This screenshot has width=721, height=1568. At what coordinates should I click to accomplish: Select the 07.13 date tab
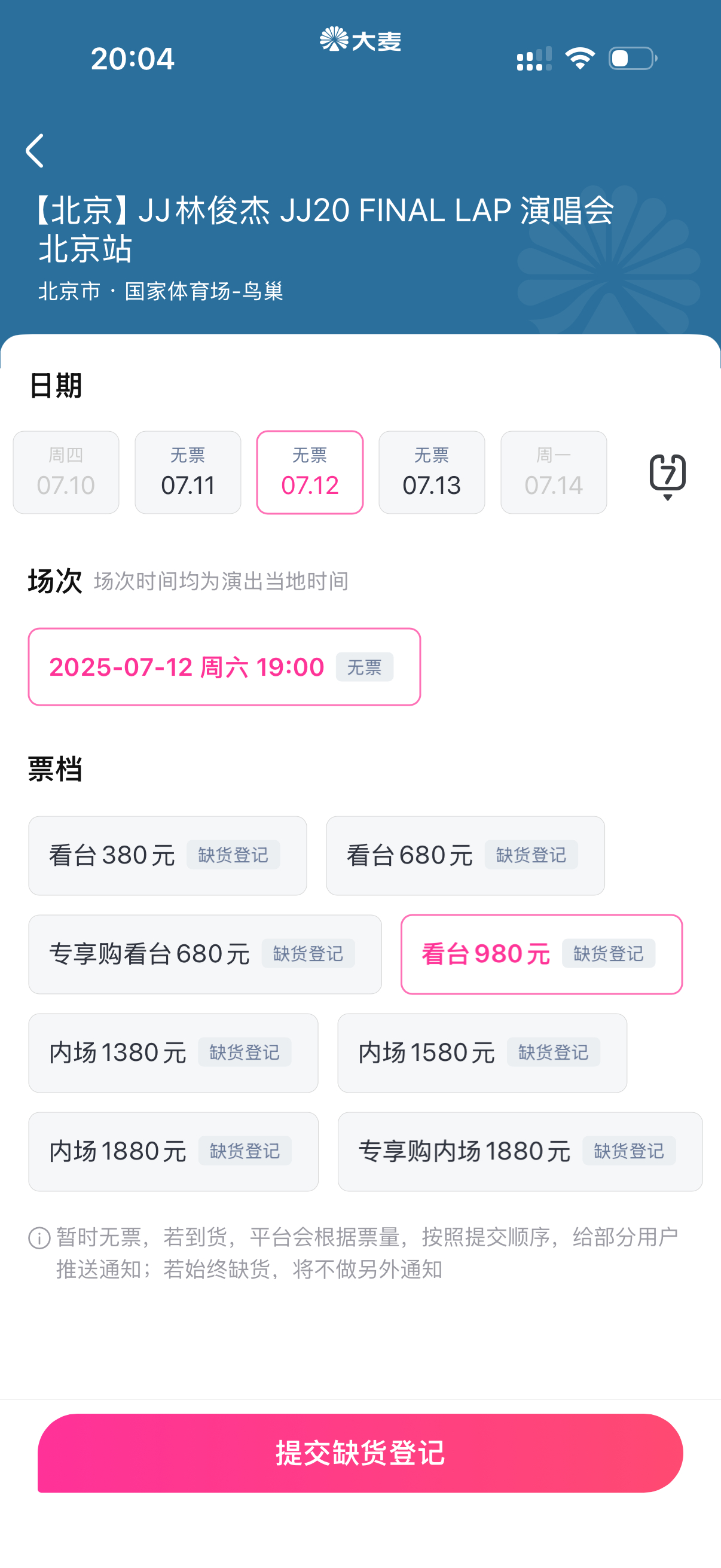pyautogui.click(x=432, y=472)
